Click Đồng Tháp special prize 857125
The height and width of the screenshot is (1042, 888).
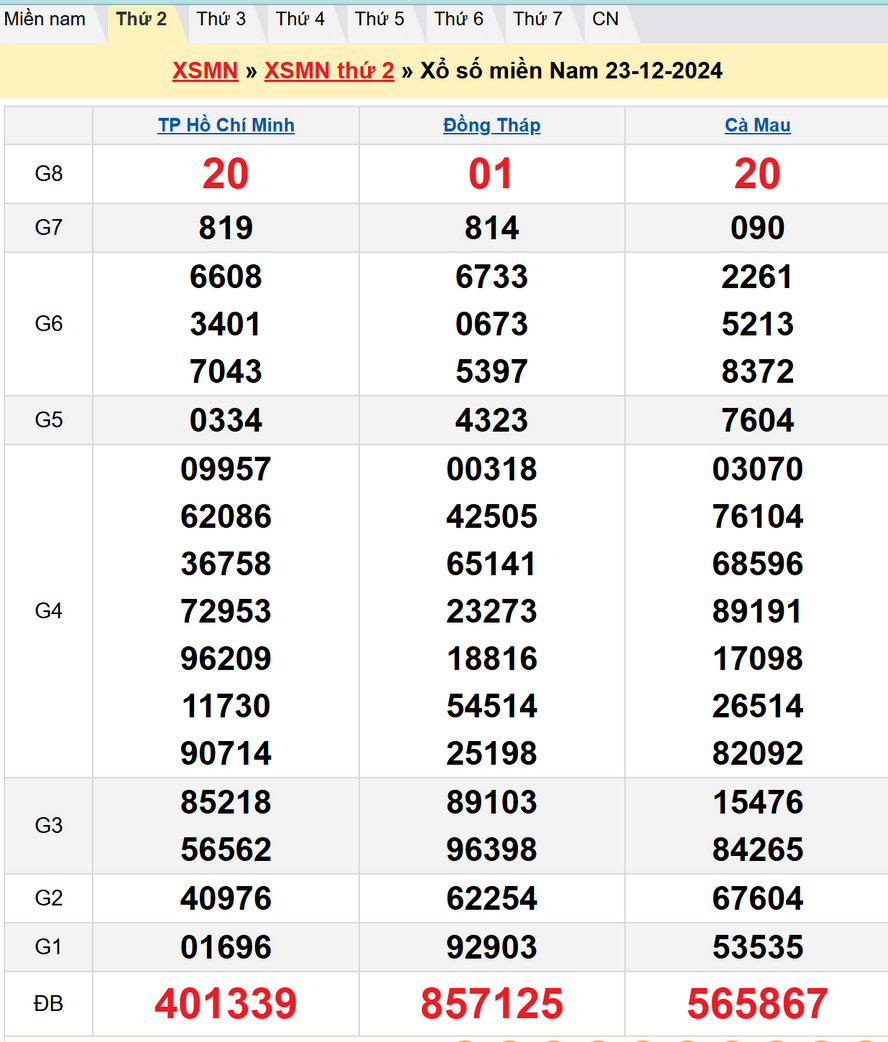491,1004
